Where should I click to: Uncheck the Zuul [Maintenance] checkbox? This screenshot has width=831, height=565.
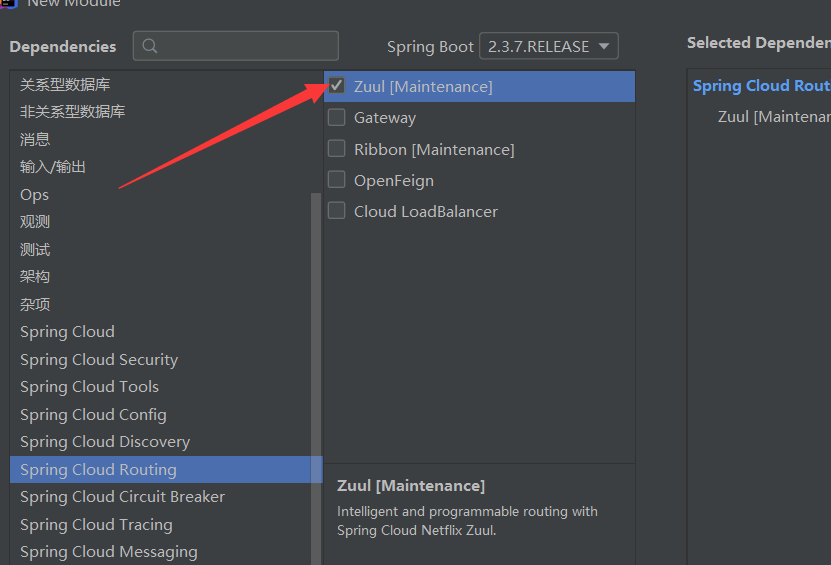coord(337,86)
